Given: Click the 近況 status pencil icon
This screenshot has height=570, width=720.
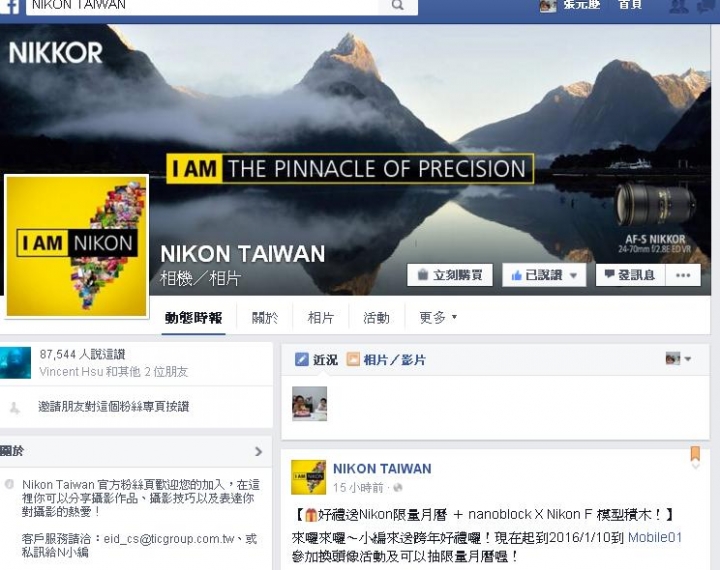Looking at the screenshot, I should [302, 359].
